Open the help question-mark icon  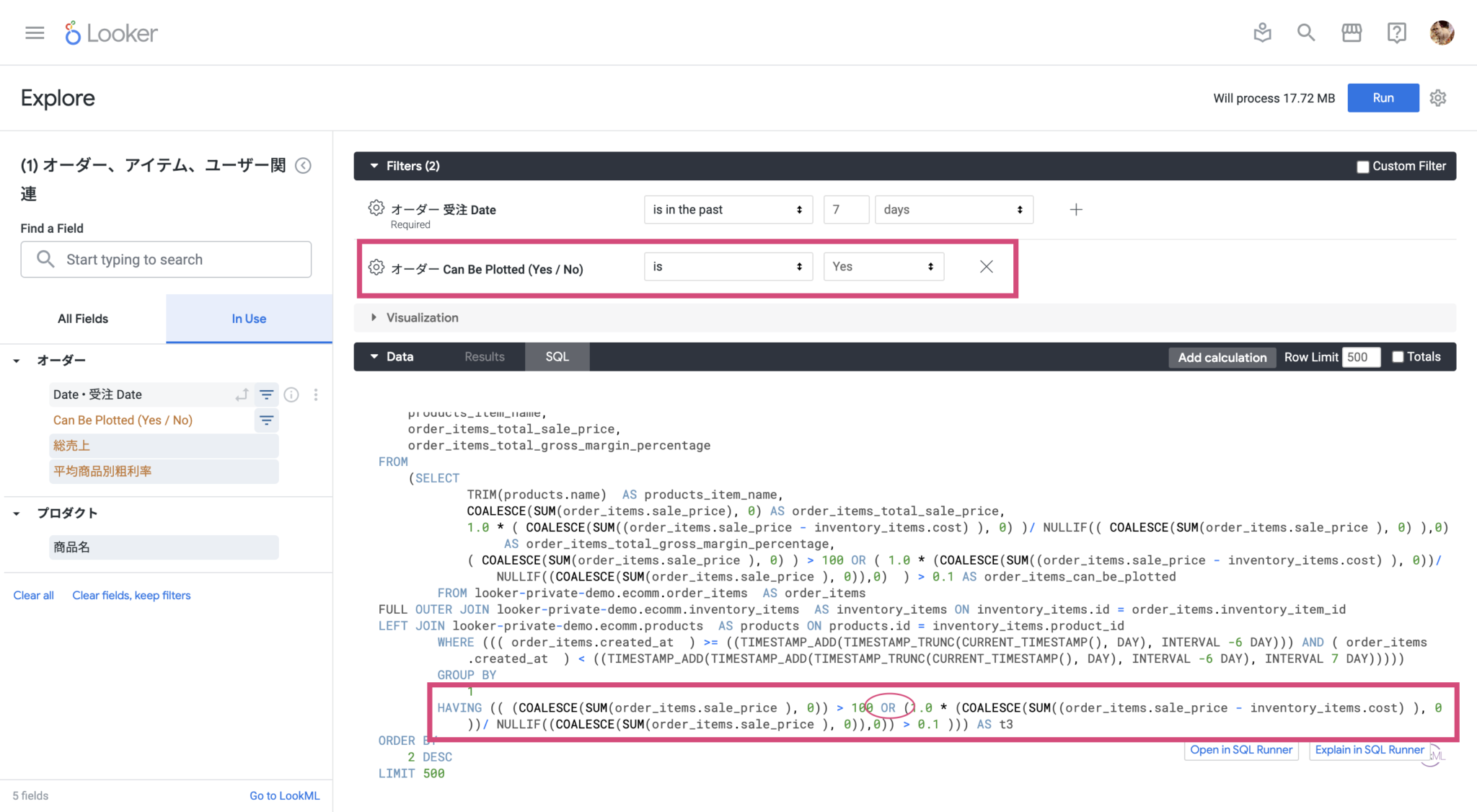click(1397, 32)
